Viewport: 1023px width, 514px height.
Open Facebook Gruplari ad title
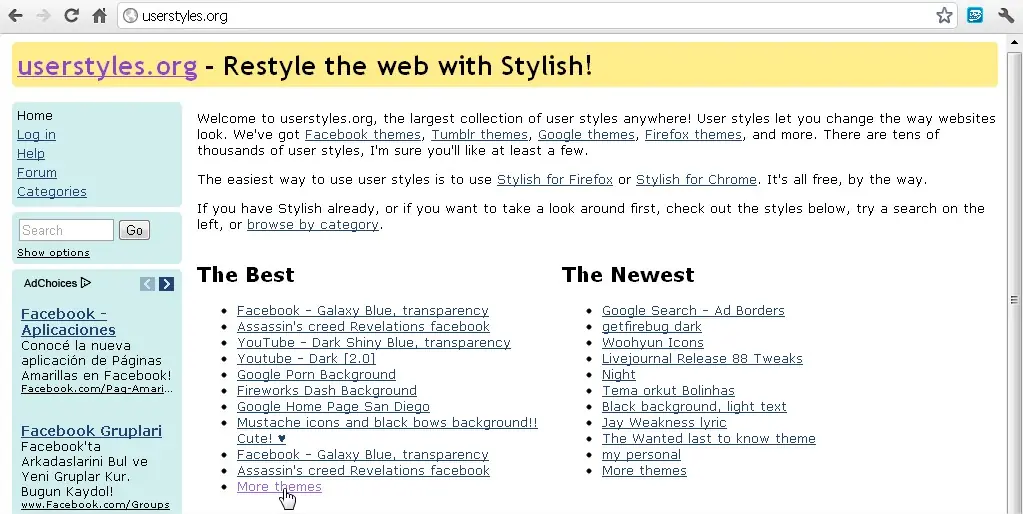(91, 431)
